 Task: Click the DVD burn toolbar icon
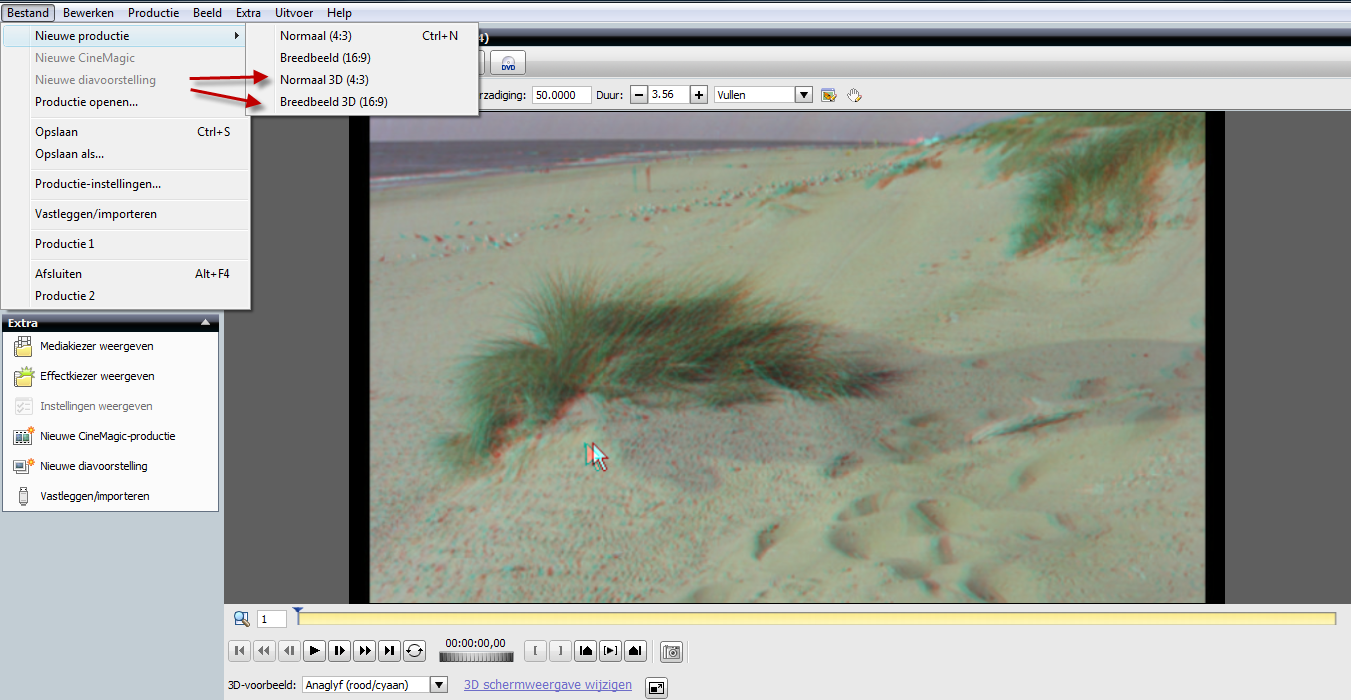508,63
